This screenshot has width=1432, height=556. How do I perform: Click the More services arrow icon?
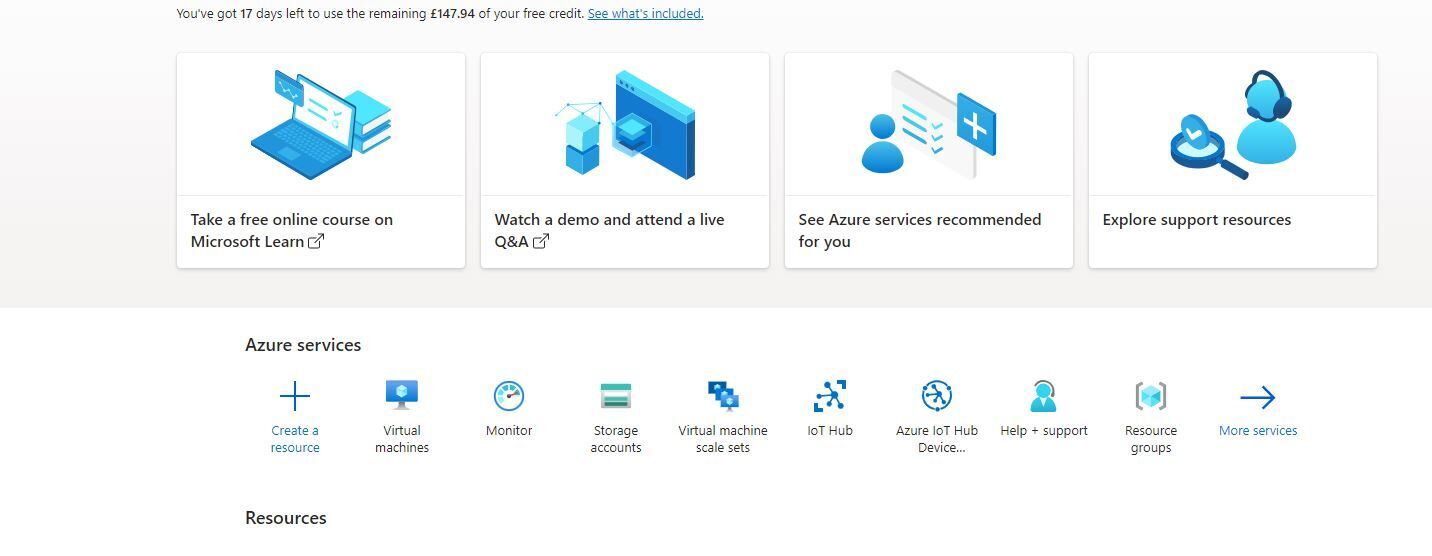(1258, 398)
